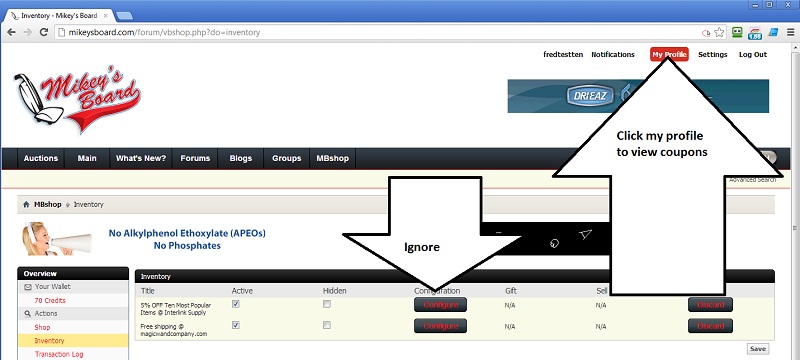This screenshot has width=800, height=360.
Task: Check Hidden for 5% OFF Interlink Supply
Action: (x=327, y=304)
